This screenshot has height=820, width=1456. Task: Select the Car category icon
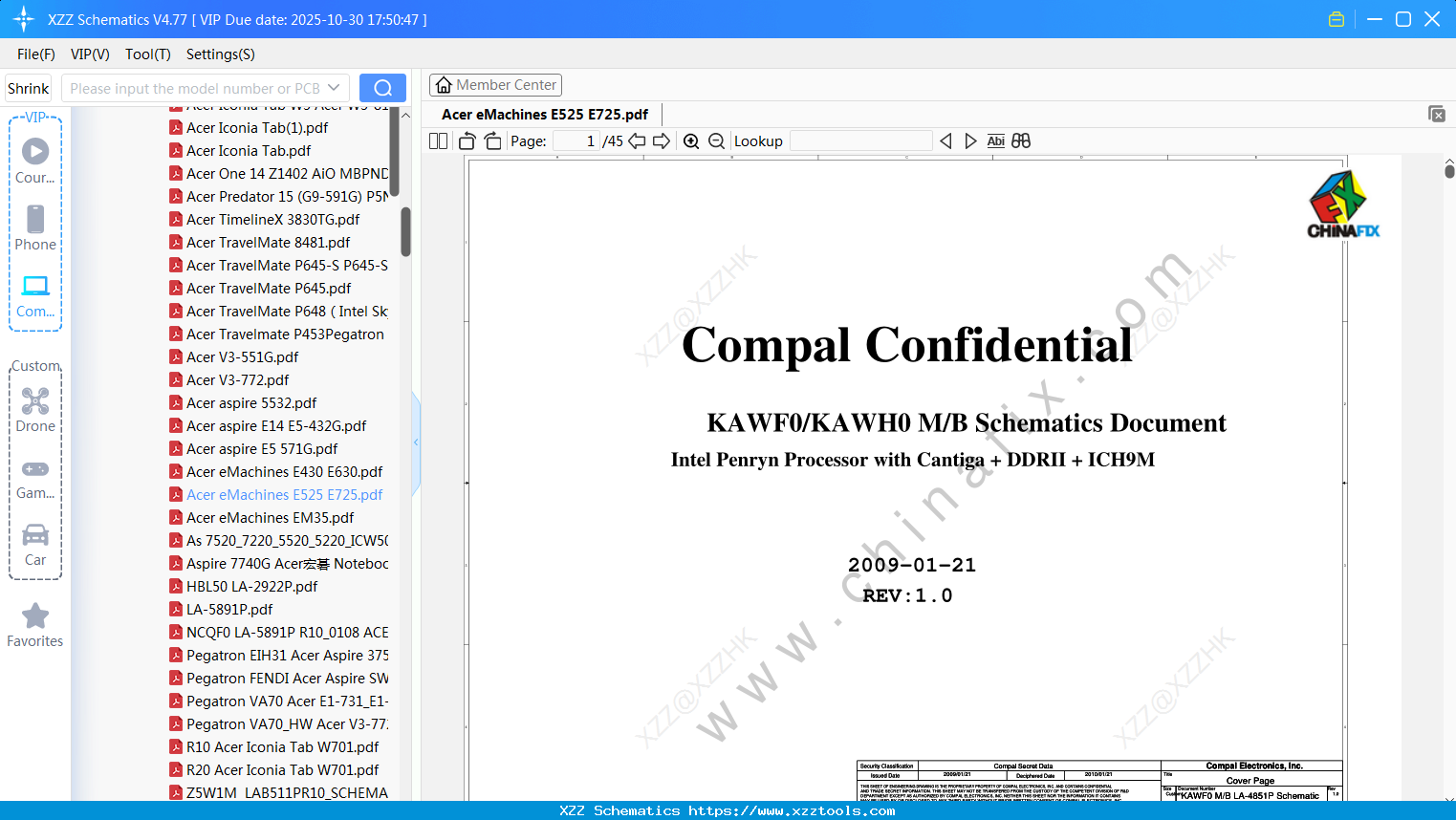(35, 545)
